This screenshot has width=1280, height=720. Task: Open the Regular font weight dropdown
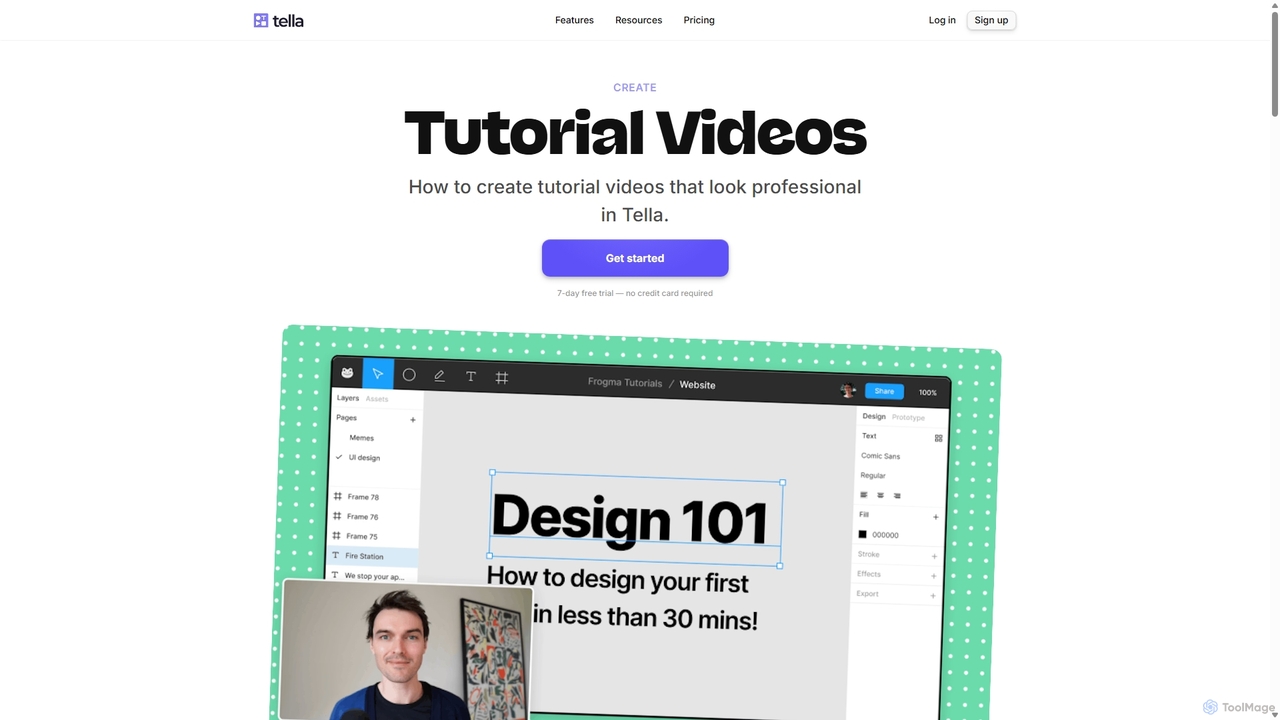click(x=872, y=475)
